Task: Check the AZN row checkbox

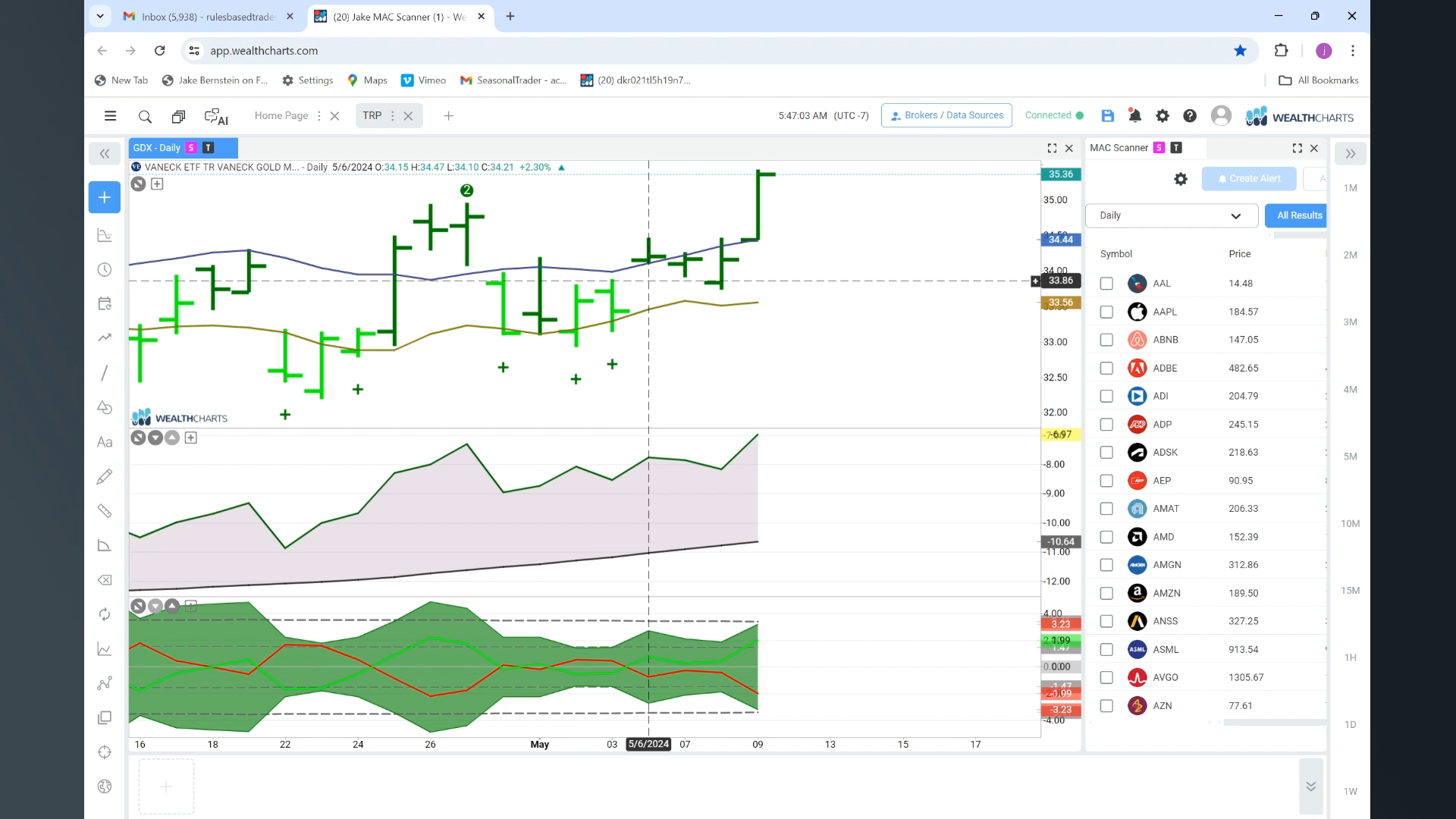Action: click(1106, 706)
